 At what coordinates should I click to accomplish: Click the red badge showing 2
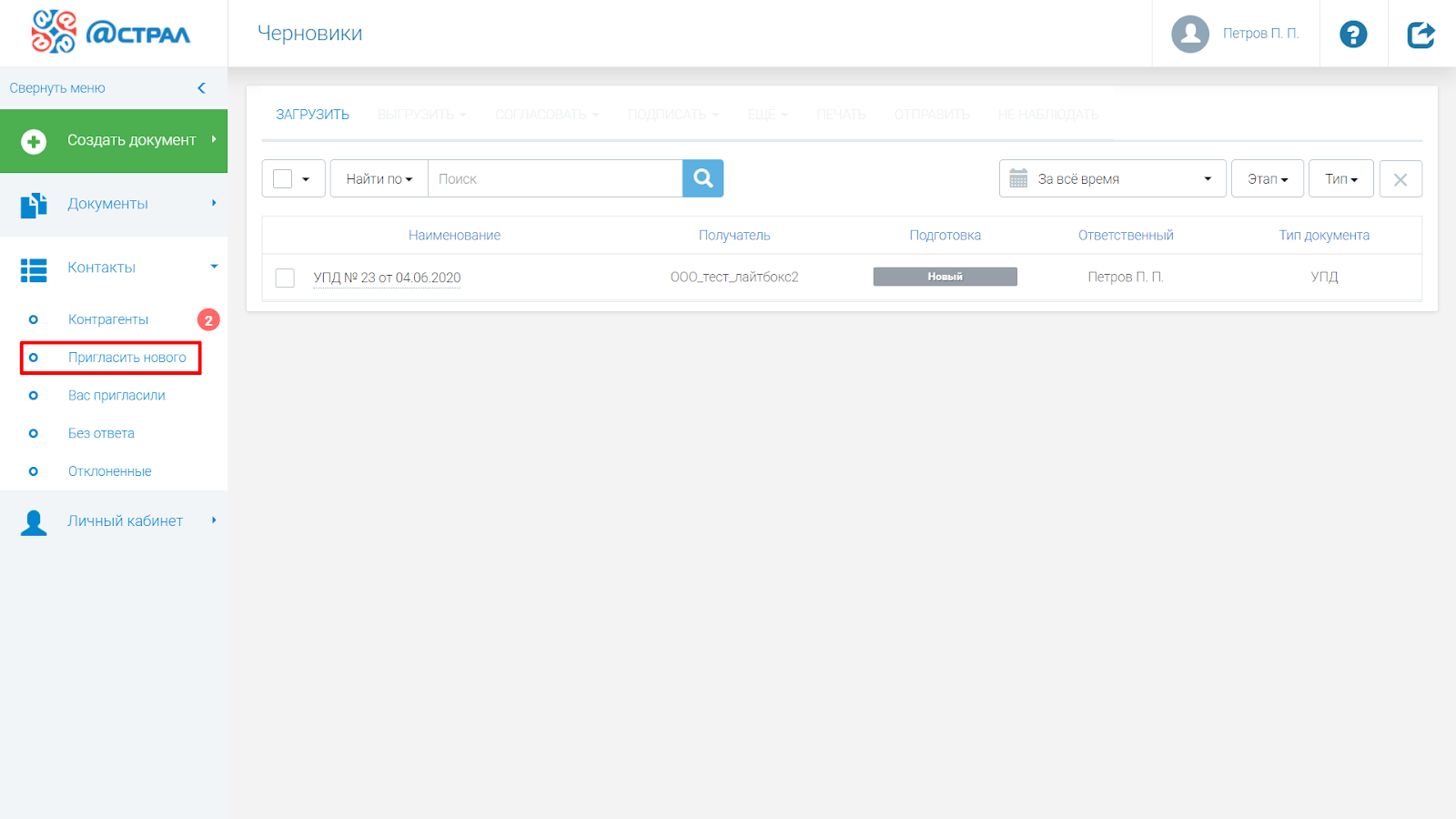click(208, 320)
